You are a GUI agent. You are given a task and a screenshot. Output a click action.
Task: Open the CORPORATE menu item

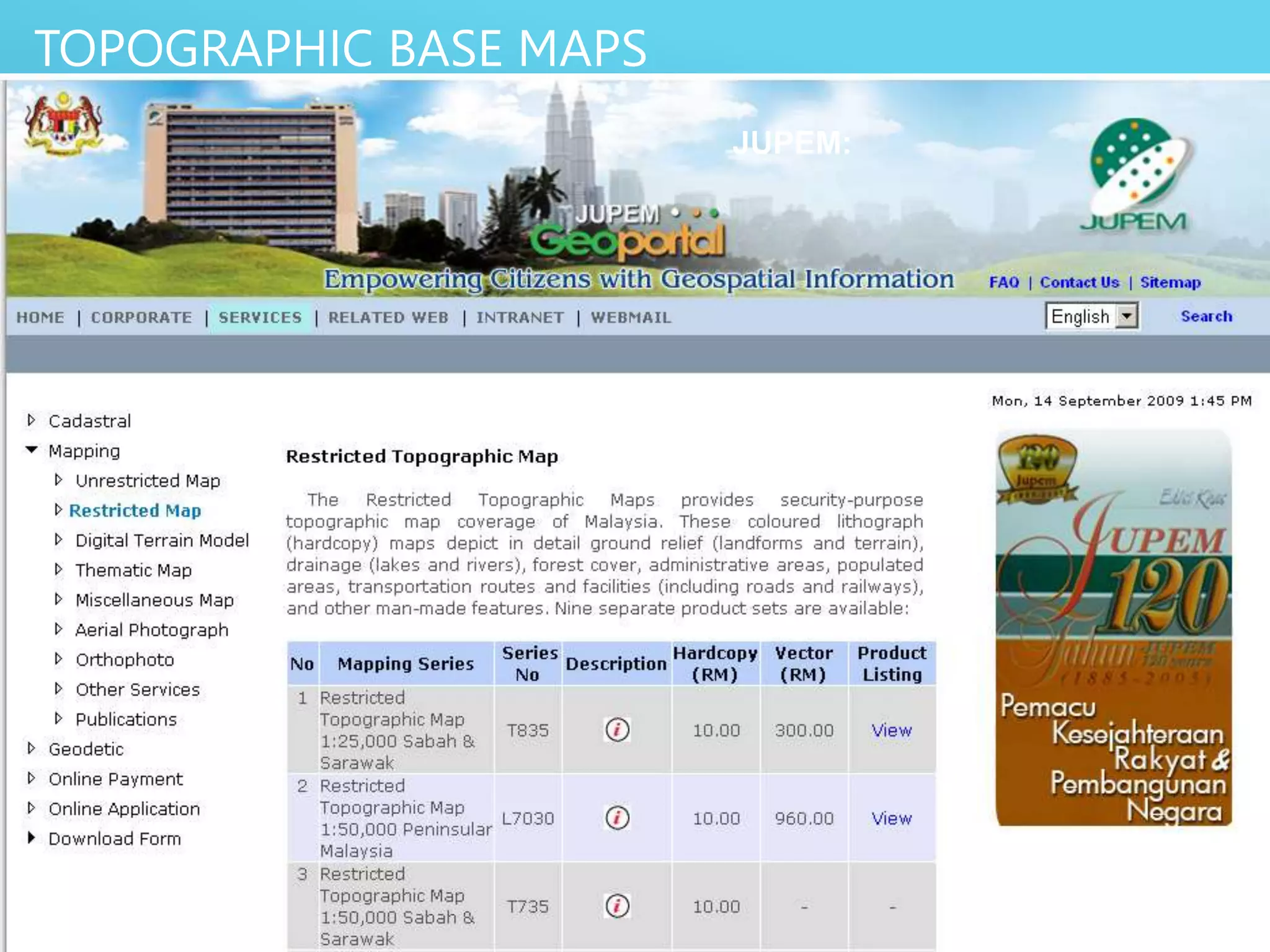141,317
